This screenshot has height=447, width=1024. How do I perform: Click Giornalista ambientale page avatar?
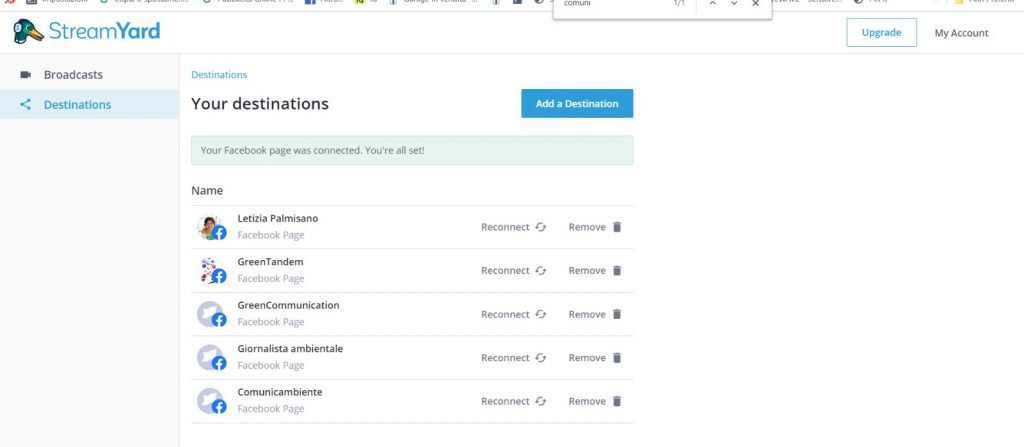(x=211, y=357)
